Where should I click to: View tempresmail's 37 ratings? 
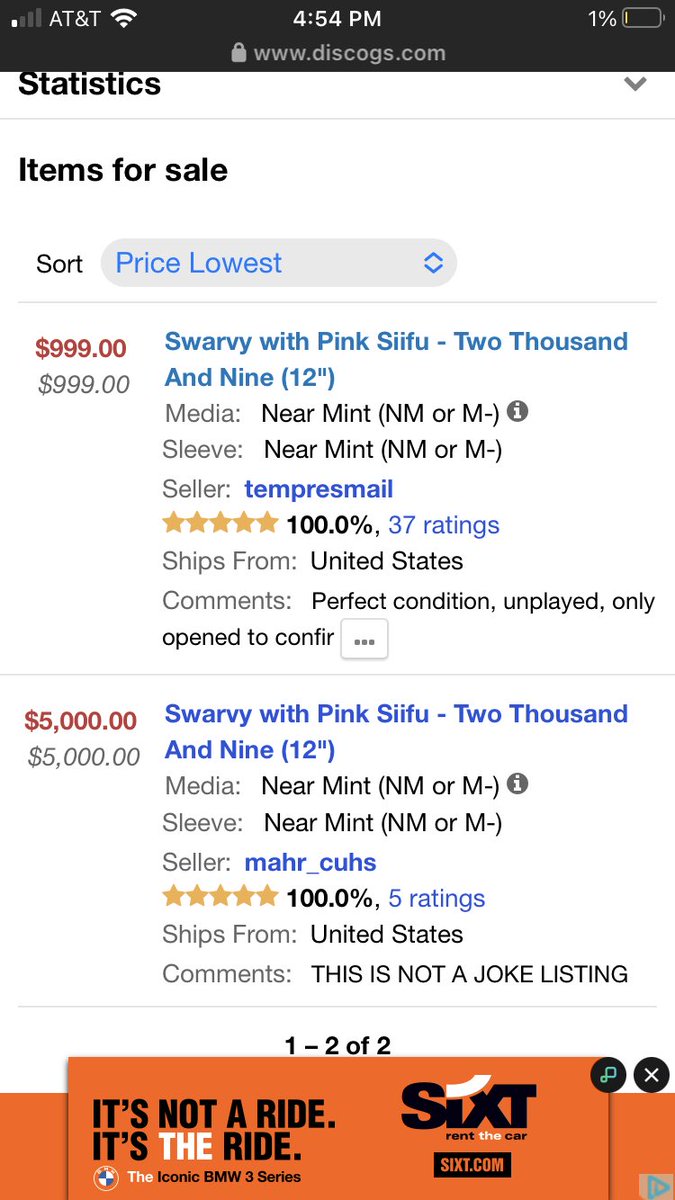pos(443,525)
